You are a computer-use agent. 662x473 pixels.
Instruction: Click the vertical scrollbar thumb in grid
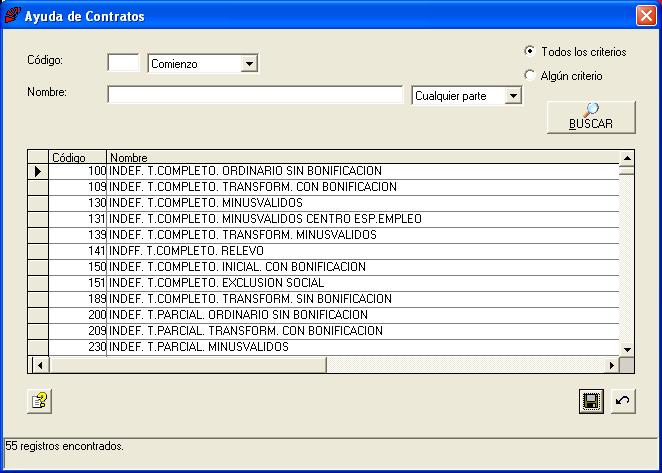pos(627,171)
